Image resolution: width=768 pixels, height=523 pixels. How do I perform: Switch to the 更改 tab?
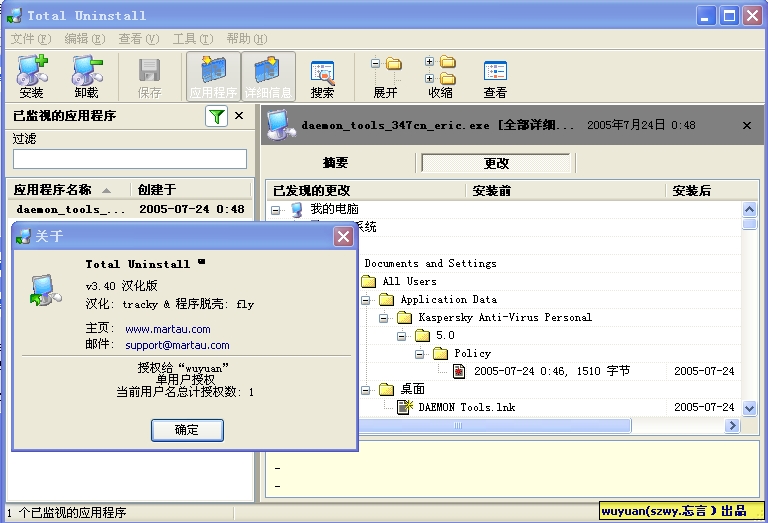[496, 163]
